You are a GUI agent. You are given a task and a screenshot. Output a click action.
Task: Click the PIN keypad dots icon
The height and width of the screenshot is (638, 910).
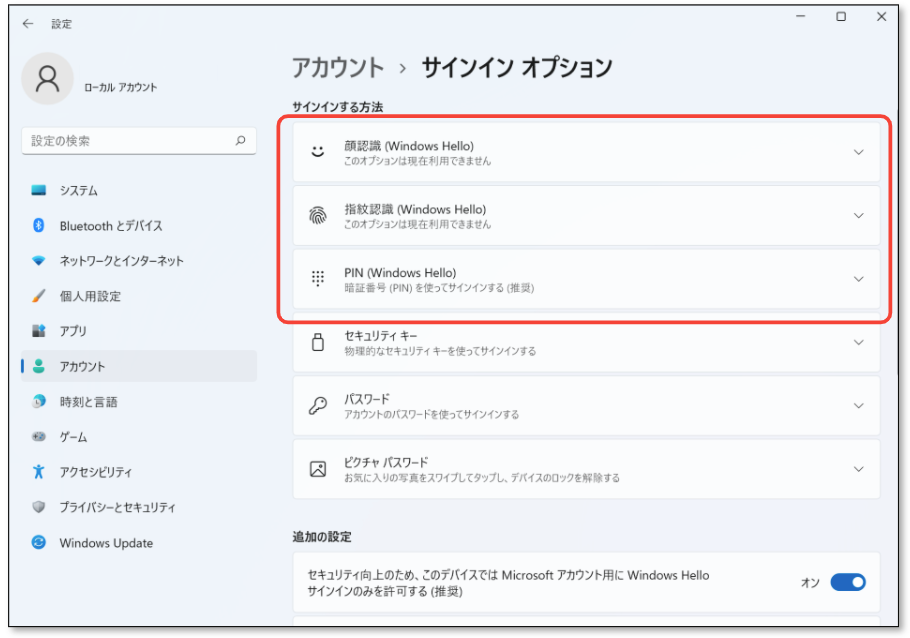click(x=317, y=279)
